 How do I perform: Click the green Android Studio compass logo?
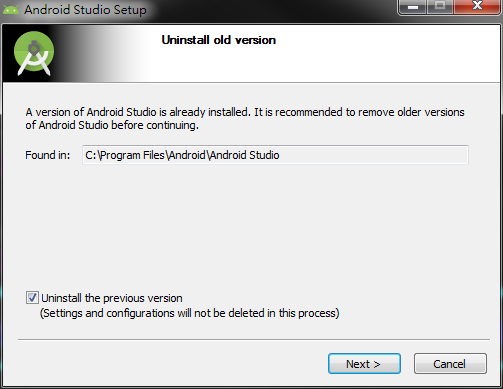point(34,53)
